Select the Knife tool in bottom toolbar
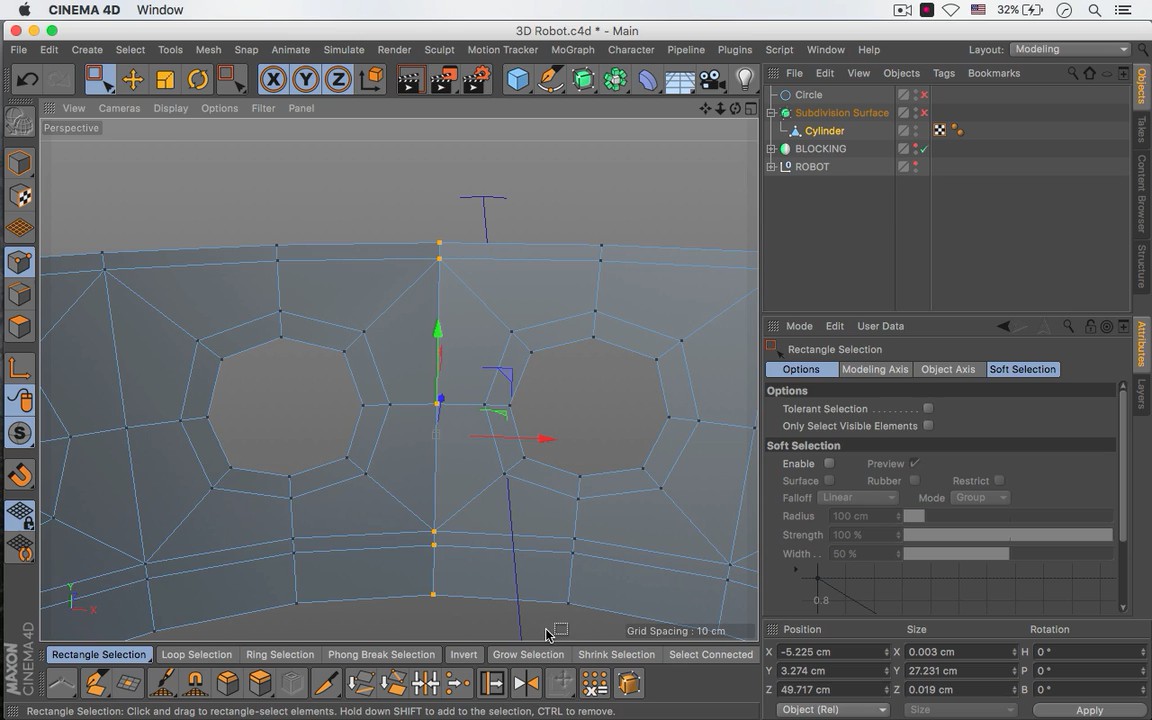1152x720 pixels. pyautogui.click(x=326, y=684)
